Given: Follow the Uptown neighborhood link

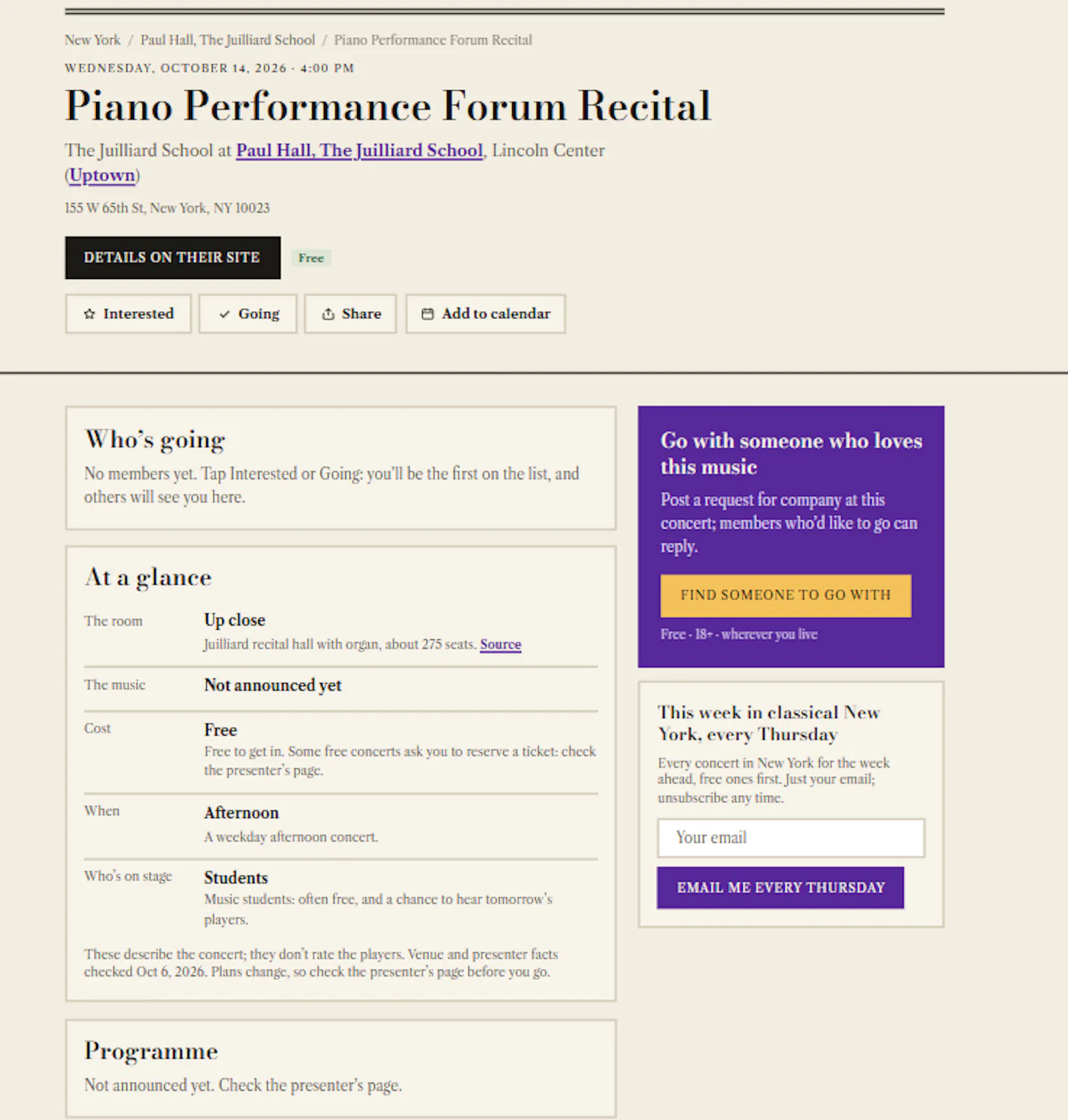Looking at the screenshot, I should click(102, 175).
